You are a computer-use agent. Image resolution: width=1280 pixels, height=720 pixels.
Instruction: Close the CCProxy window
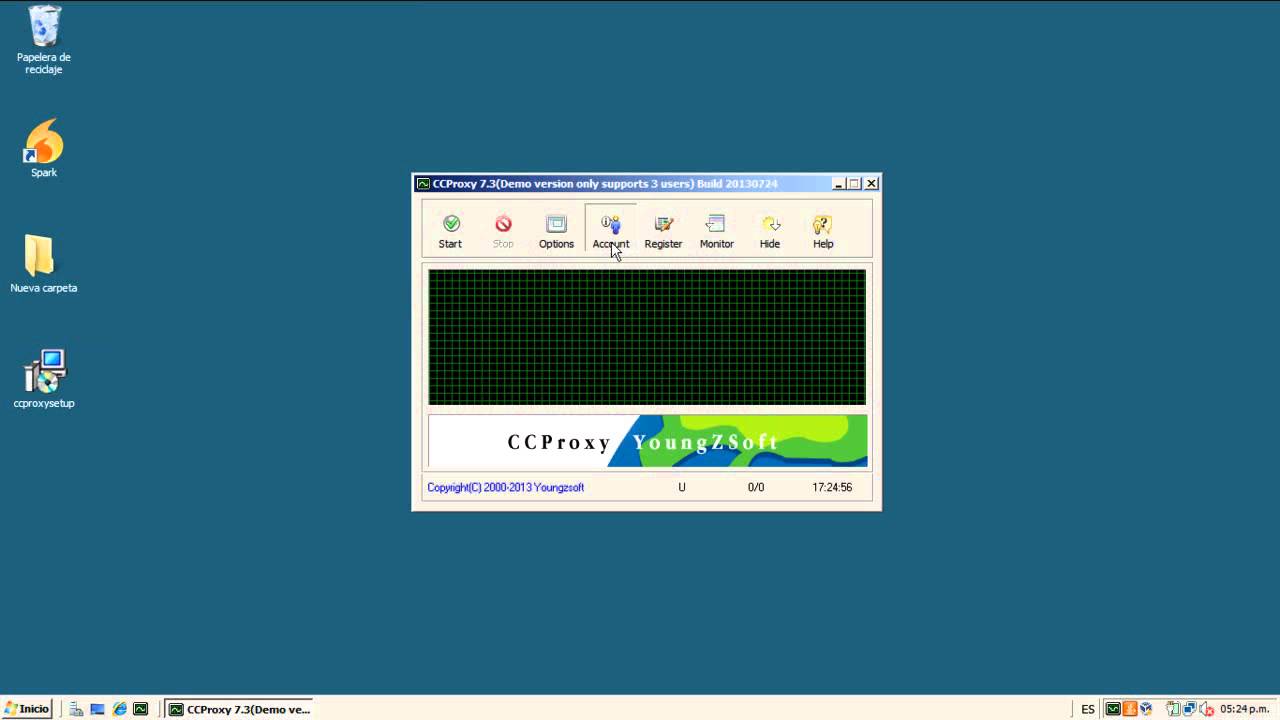871,184
